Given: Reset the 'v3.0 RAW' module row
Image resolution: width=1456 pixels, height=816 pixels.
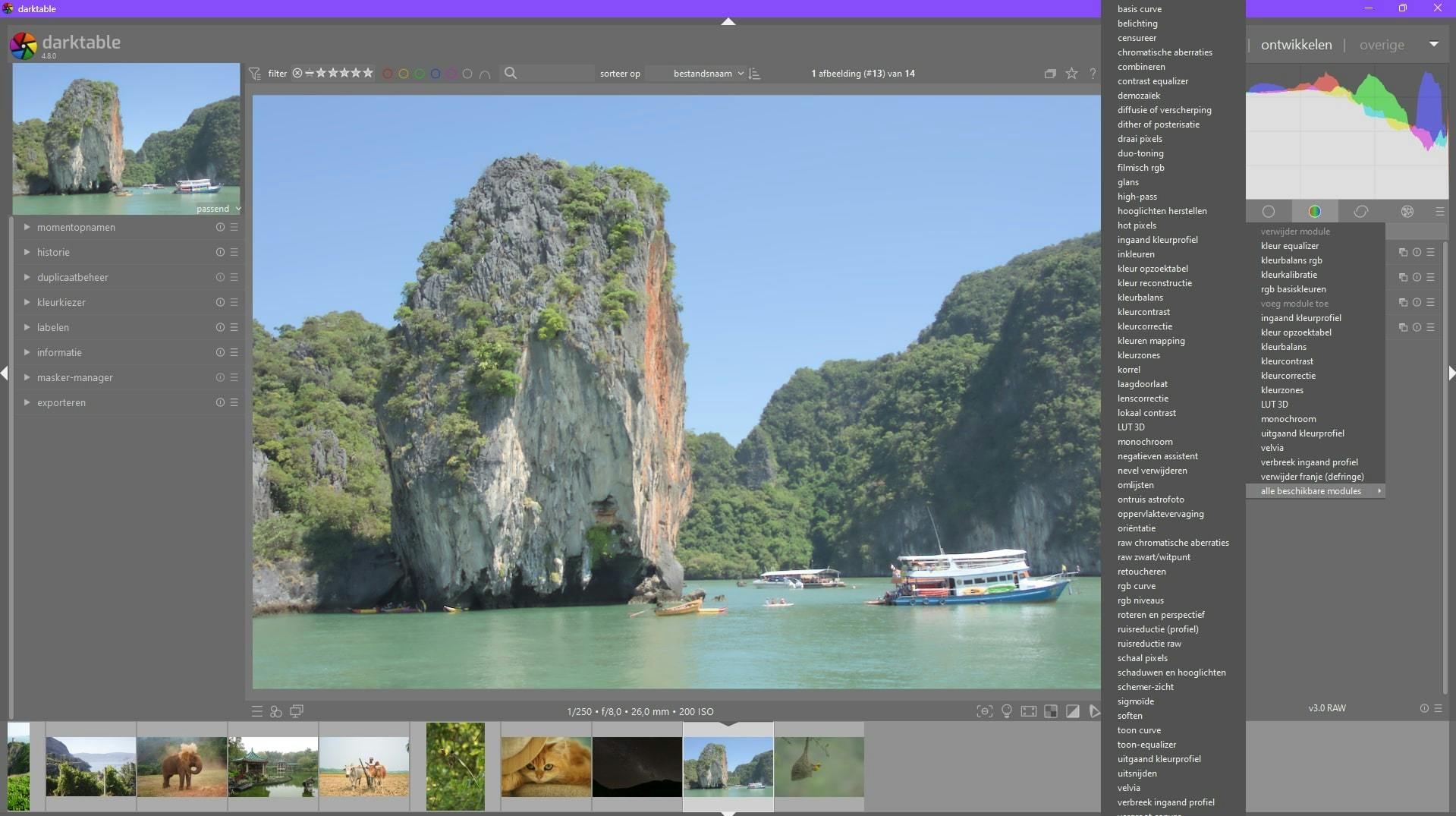Looking at the screenshot, I should pyautogui.click(x=1424, y=708).
